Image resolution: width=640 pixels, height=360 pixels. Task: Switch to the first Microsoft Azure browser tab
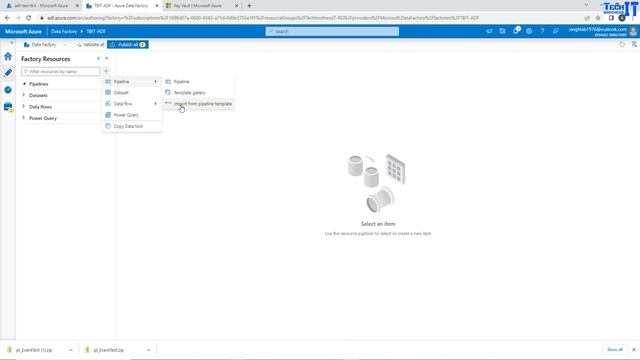tap(41, 6)
